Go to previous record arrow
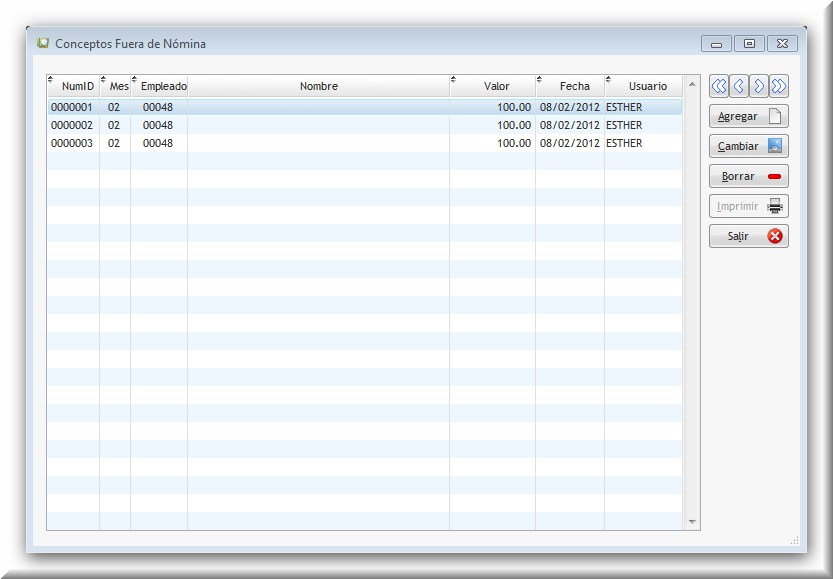This screenshot has width=833, height=579. 739,86
